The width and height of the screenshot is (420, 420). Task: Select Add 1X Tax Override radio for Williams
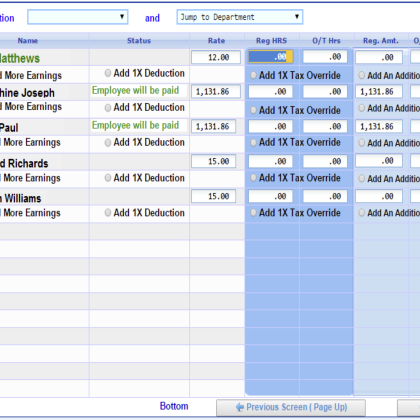(253, 213)
